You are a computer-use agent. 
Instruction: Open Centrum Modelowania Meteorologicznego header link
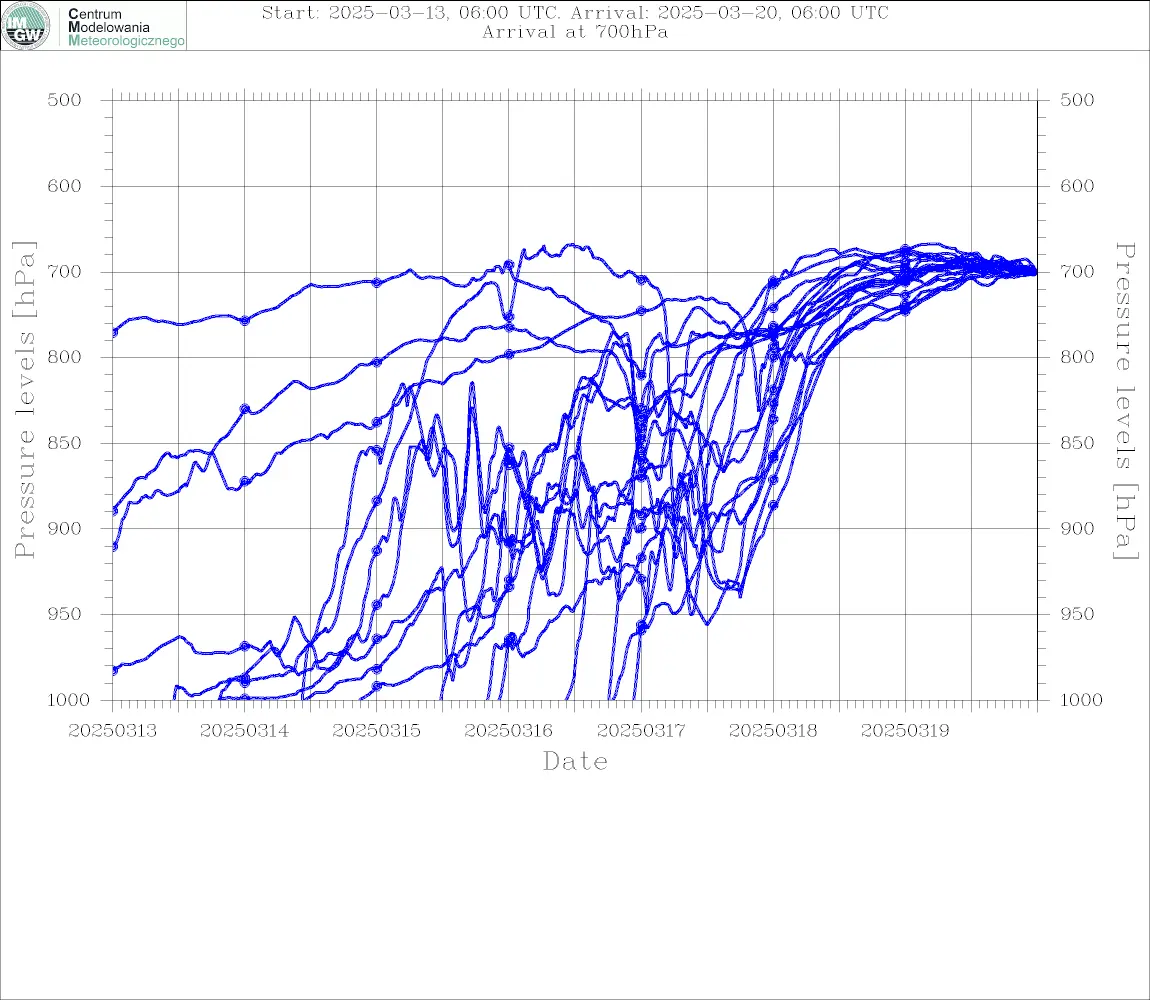point(125,27)
